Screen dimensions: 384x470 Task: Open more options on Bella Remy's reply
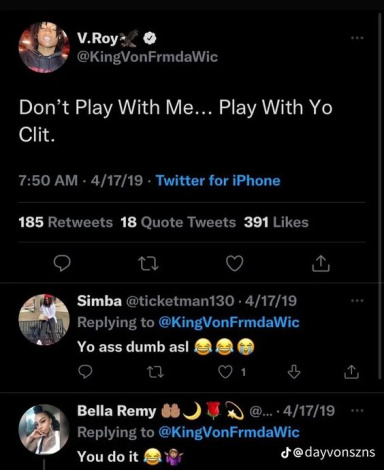357,410
